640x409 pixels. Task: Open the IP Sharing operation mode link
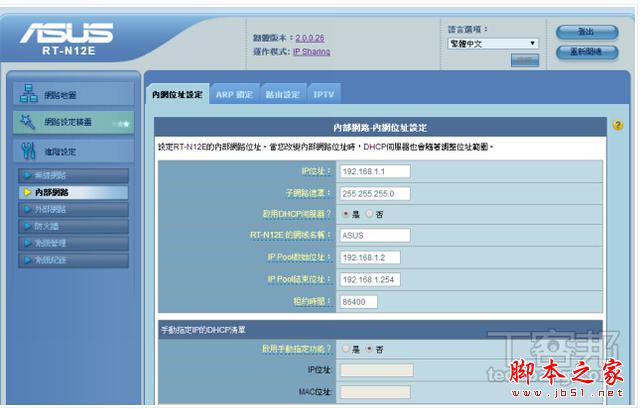(x=311, y=52)
